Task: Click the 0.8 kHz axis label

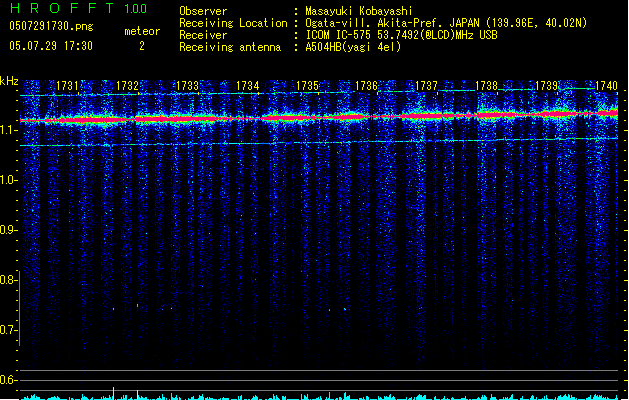Action: [8, 280]
